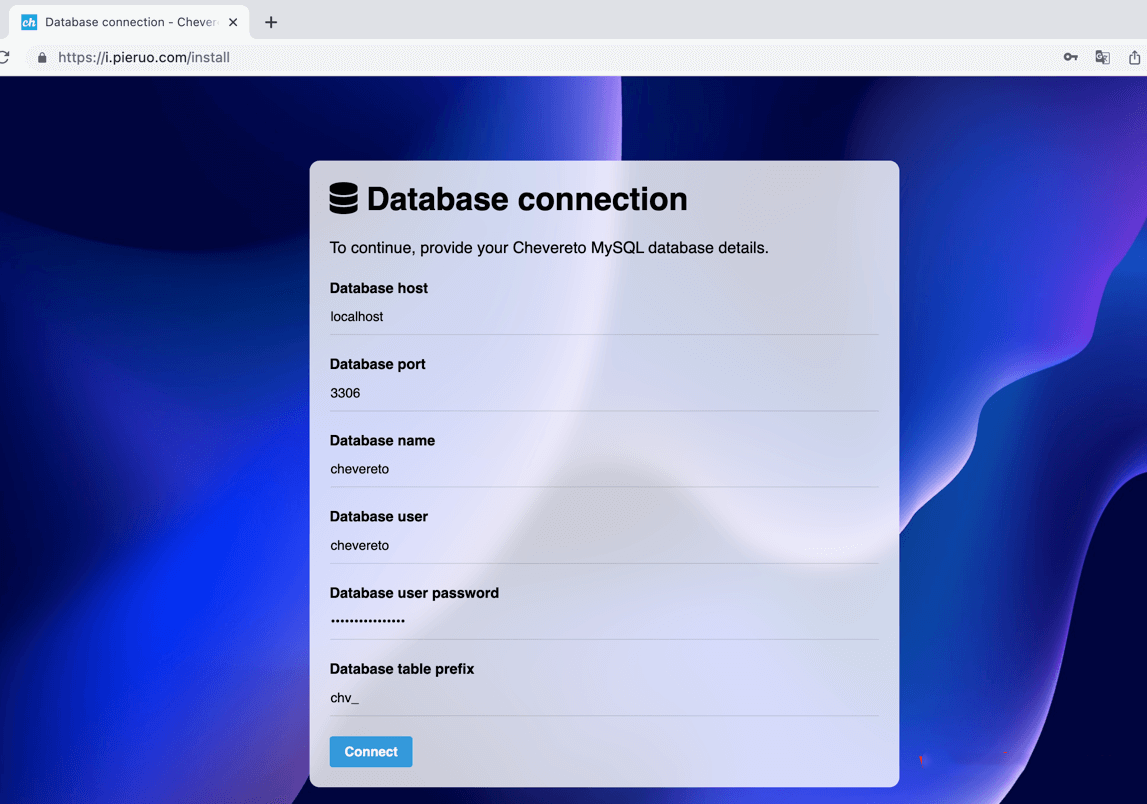This screenshot has width=1147, height=804.
Task: Select the Database connection browser tab
Action: coord(129,22)
